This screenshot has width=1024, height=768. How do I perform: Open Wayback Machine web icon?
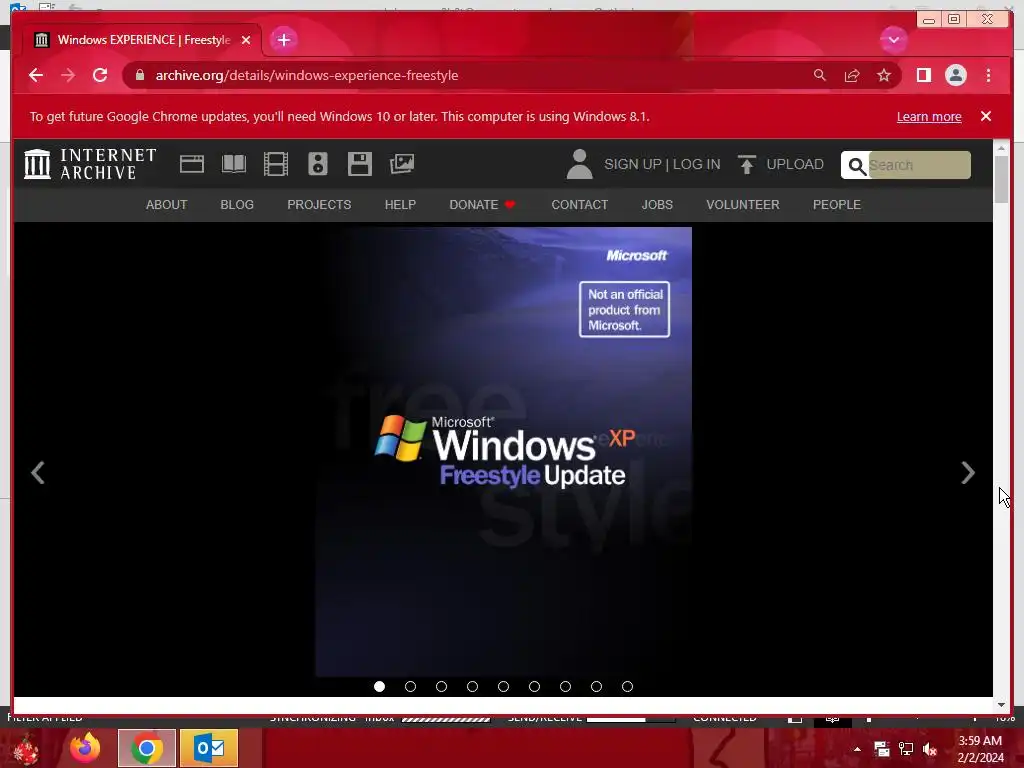coord(191,164)
